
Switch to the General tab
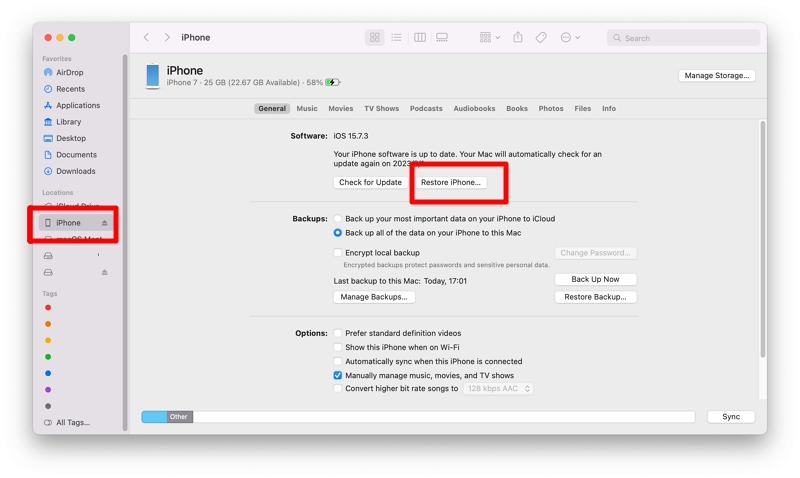[272, 108]
